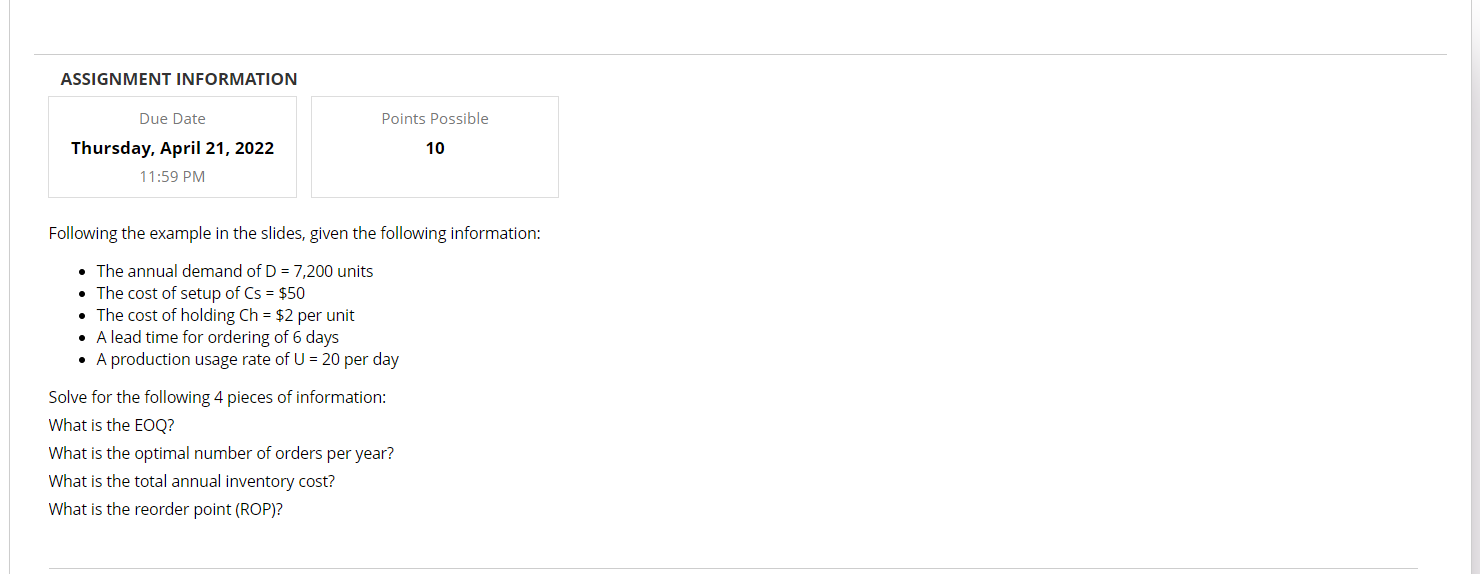1480x574 pixels.
Task: Click the 'Following the example in the slides' sentence
Action: point(295,233)
